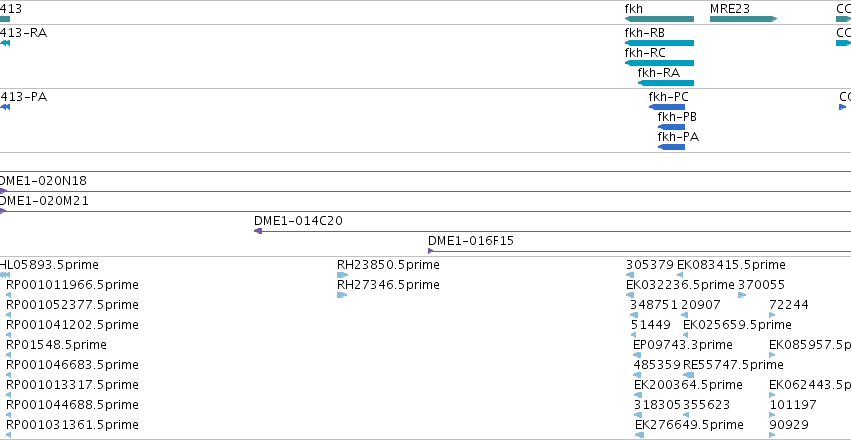The height and width of the screenshot is (440, 851).
Task: Select the DME1-020M21 clone line
Action: pos(426,211)
